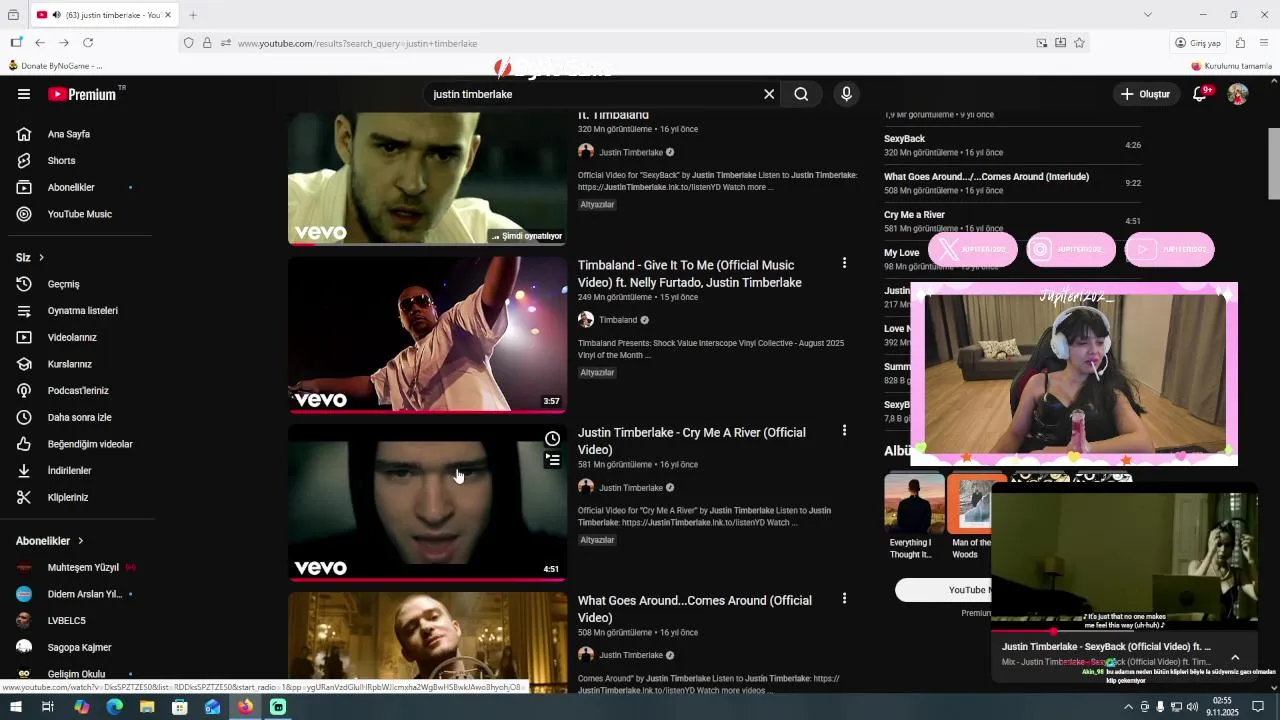Open Muhteşem Yüzyıl subscription channel
Viewport: 1280px width, 720px height.
pos(76,567)
